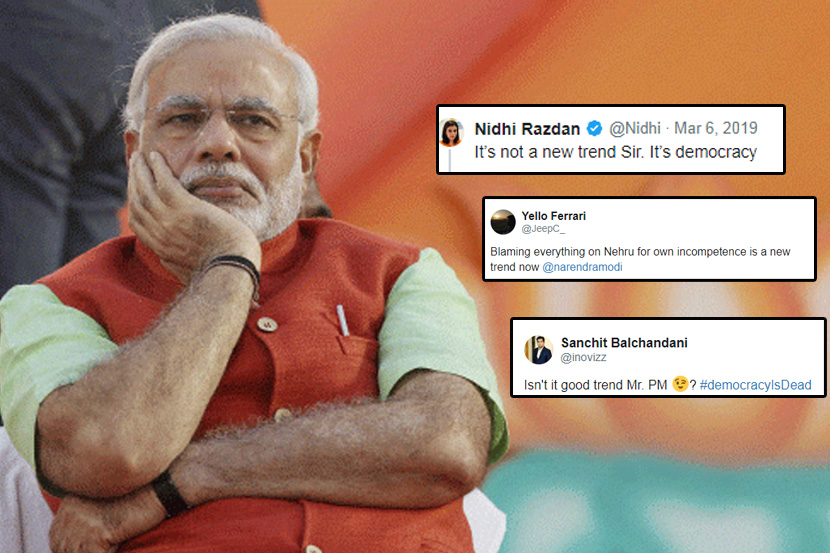
Task: Click the @Nidhi handle
Action: coord(635,129)
